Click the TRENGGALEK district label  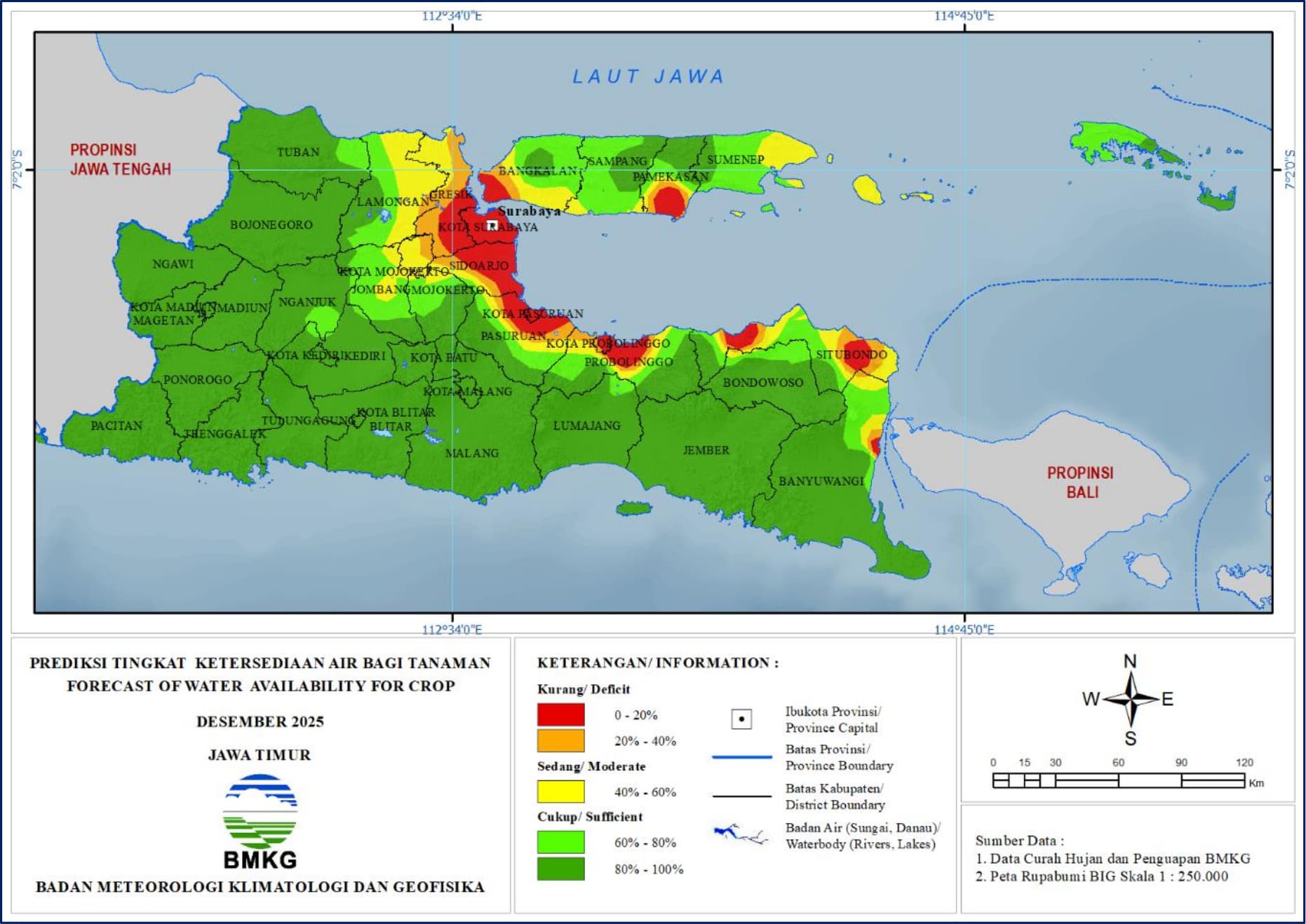point(225,434)
